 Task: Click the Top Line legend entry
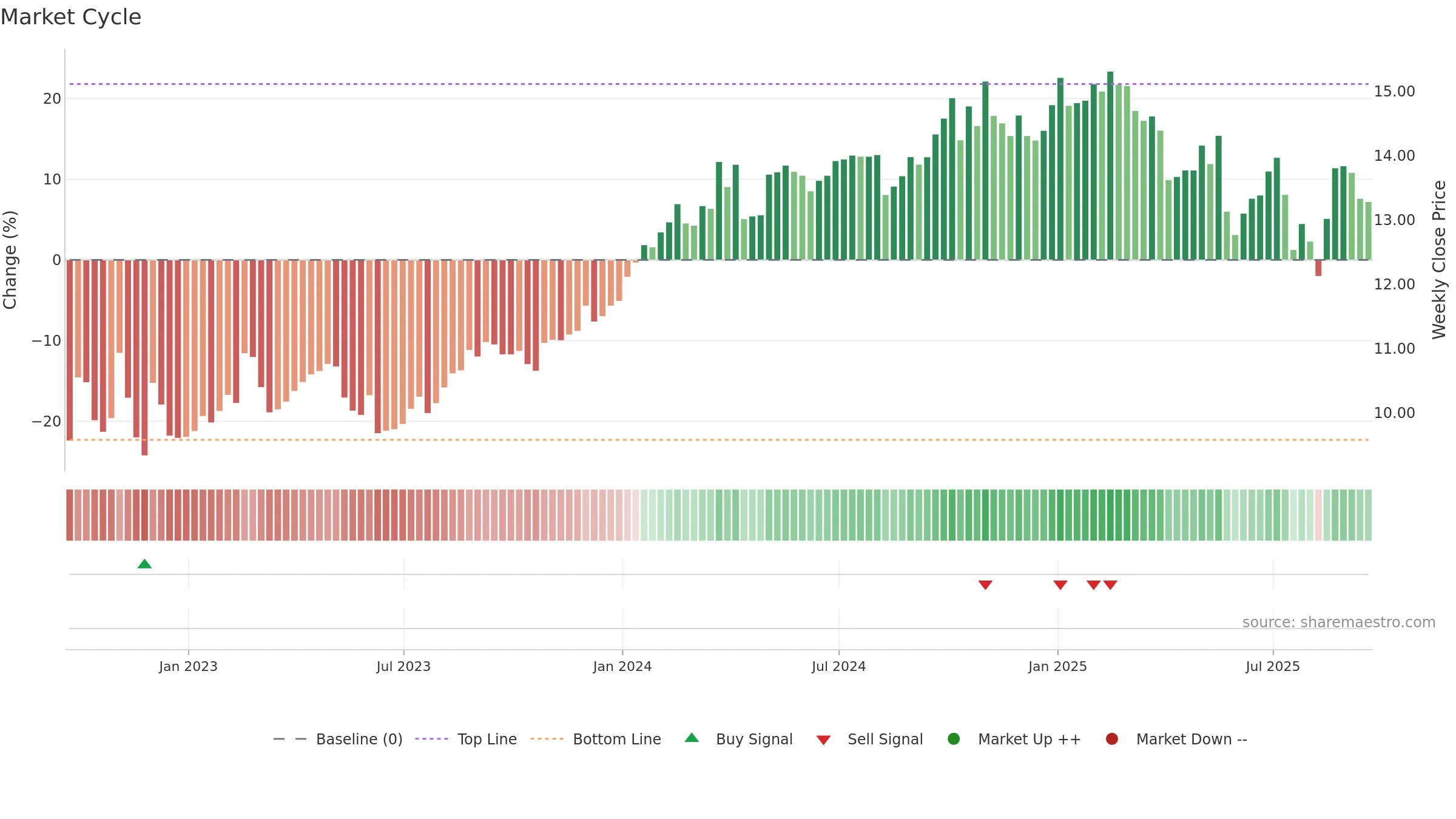tap(466, 739)
